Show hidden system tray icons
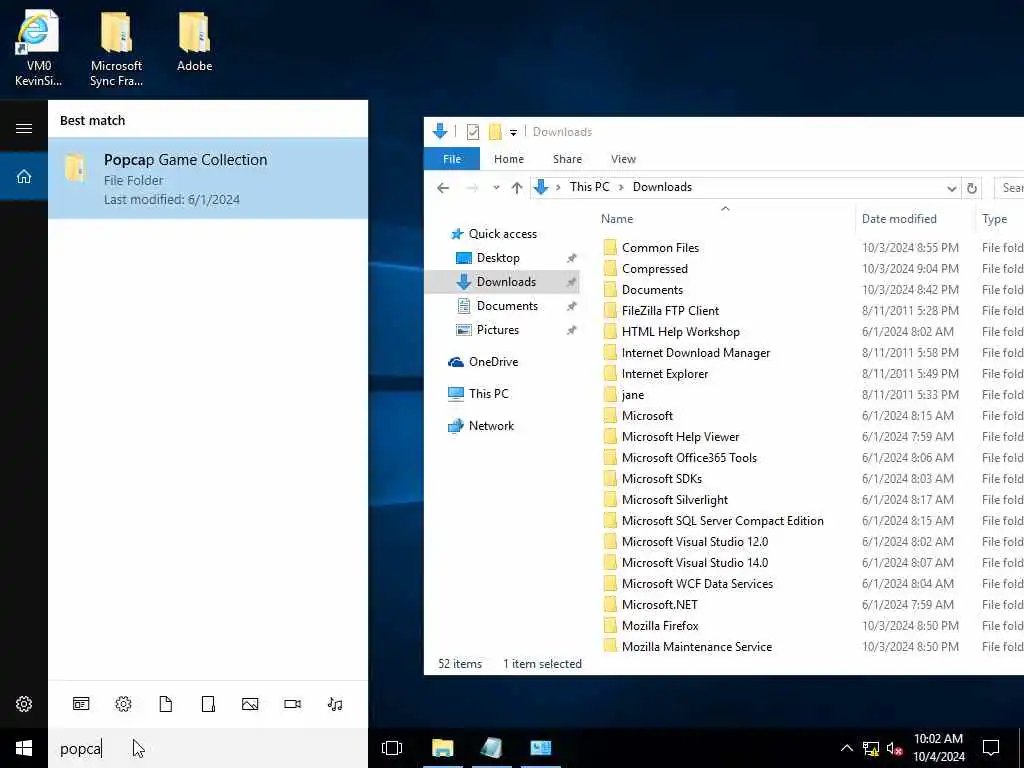This screenshot has height=768, width=1024. tap(846, 748)
